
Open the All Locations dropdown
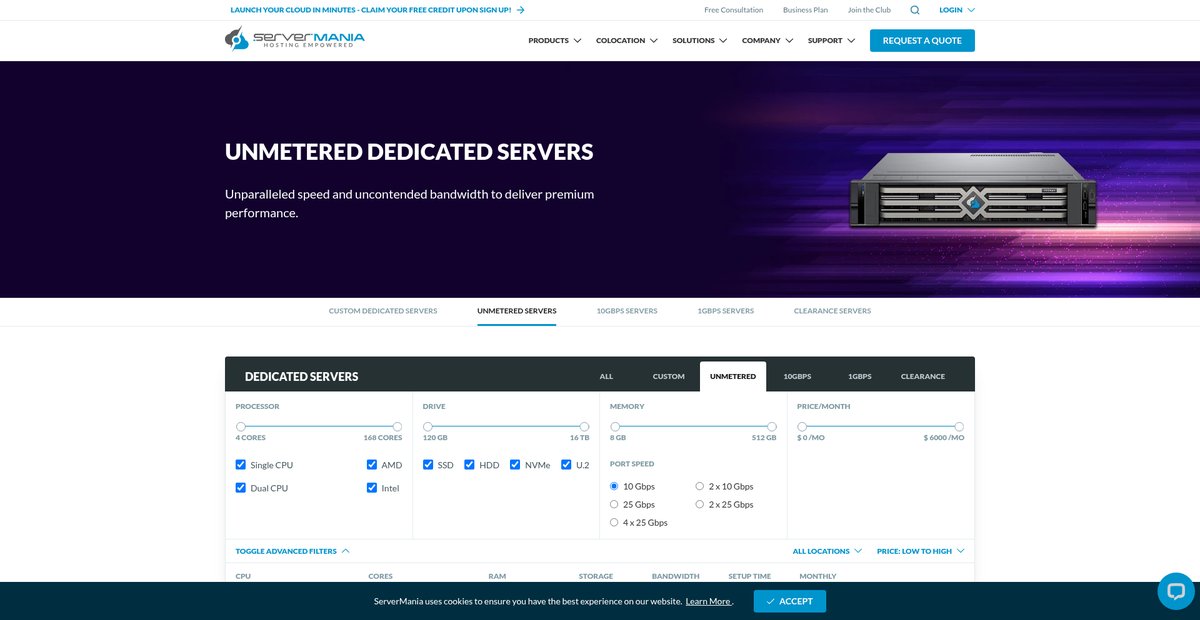coord(827,551)
